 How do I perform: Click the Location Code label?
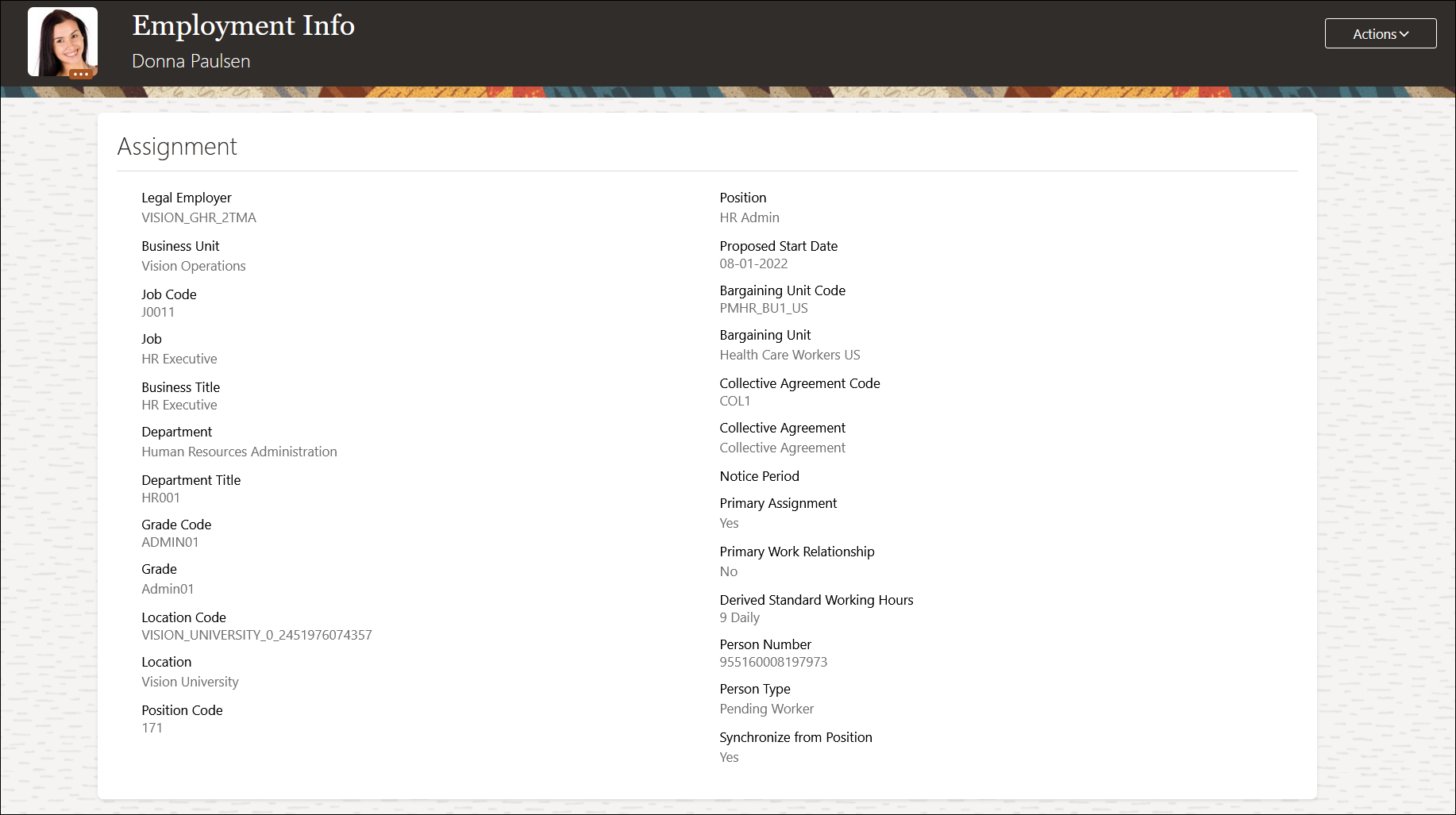(183, 617)
